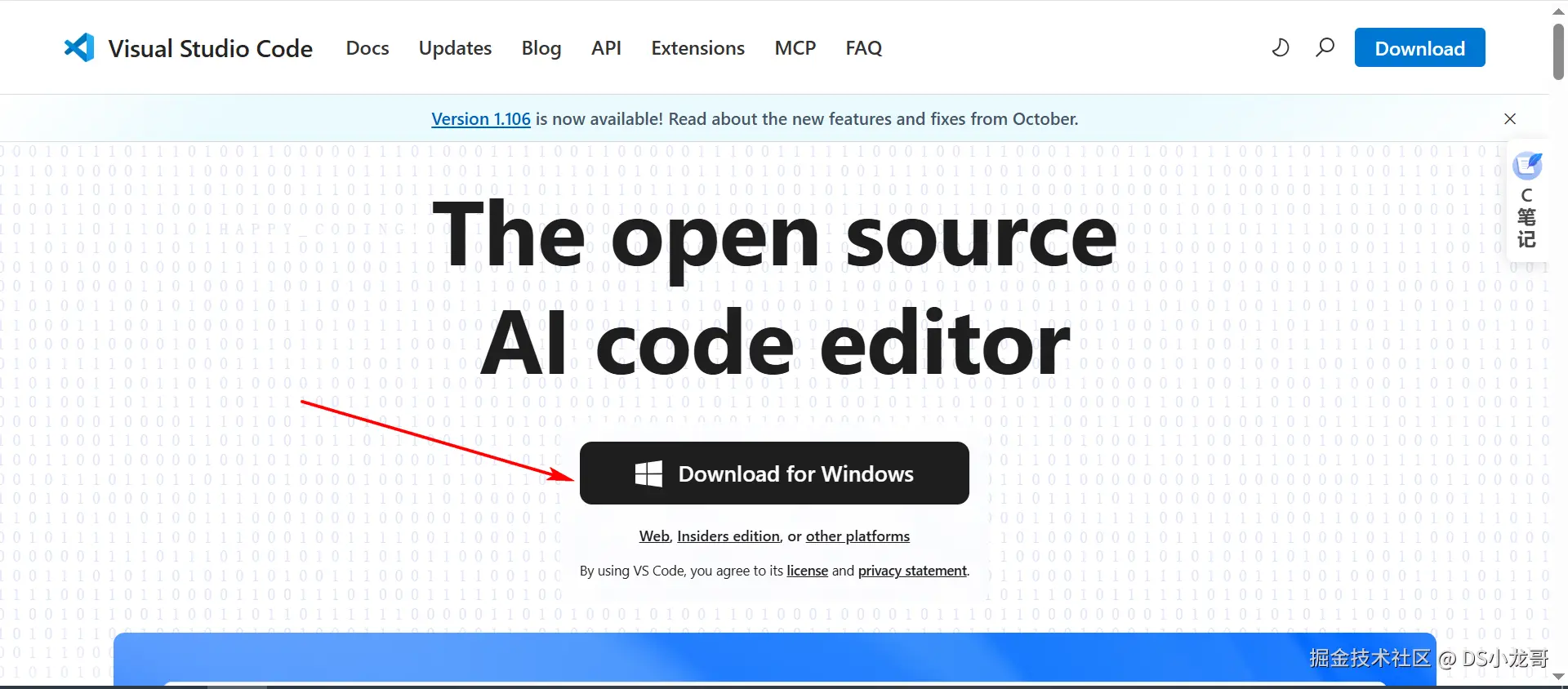Click the Visual Studio Code title text
Viewport: 1568px width, 689px height.
[211, 49]
